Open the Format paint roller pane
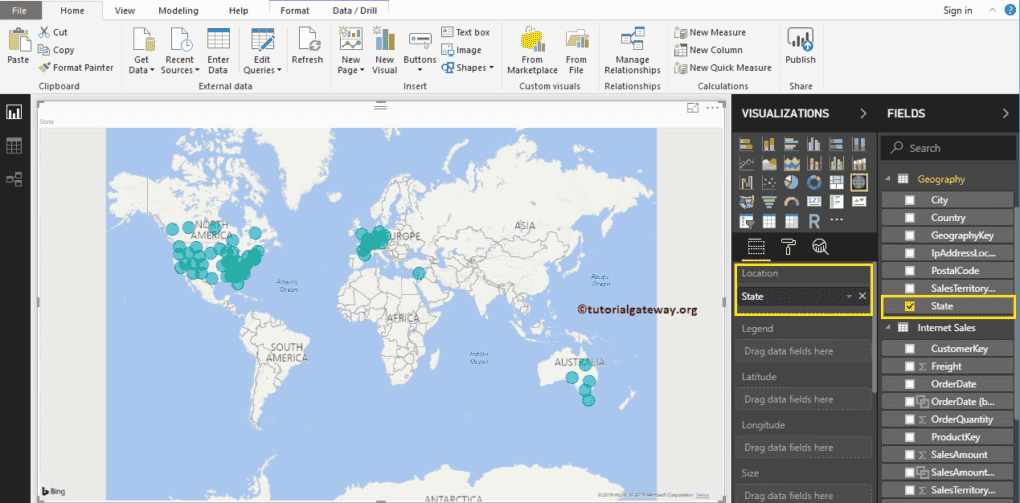The height and width of the screenshot is (503, 1020). [x=788, y=247]
